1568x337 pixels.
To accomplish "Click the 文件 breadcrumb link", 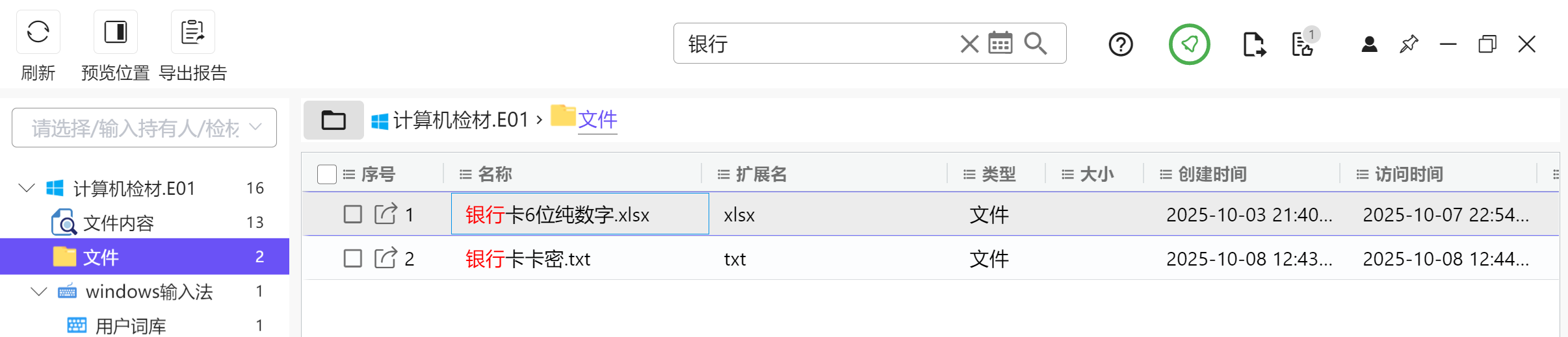I will pos(597,119).
